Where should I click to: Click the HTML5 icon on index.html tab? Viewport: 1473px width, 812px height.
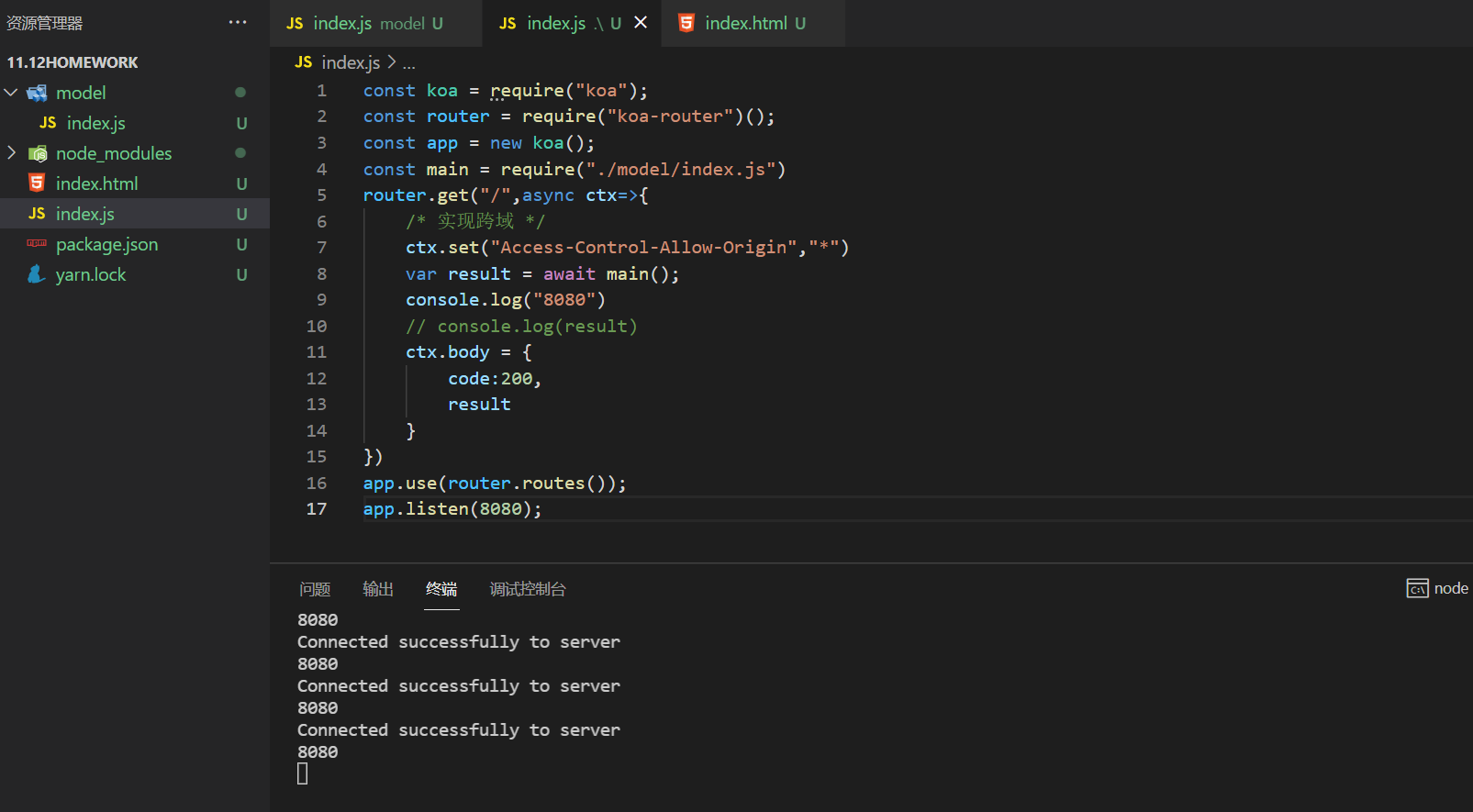(686, 23)
